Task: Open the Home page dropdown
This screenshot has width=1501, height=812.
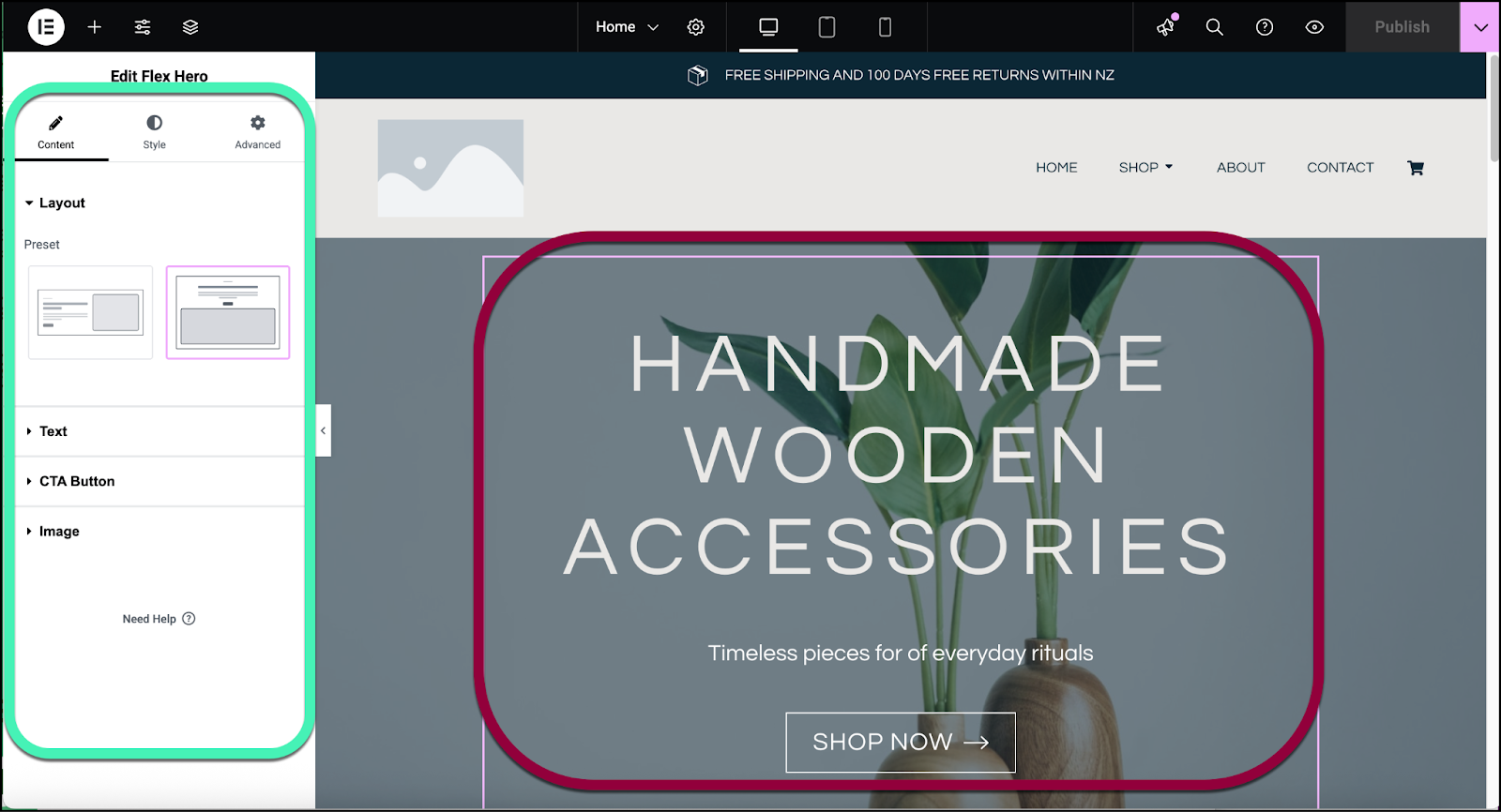Action: pos(627,27)
